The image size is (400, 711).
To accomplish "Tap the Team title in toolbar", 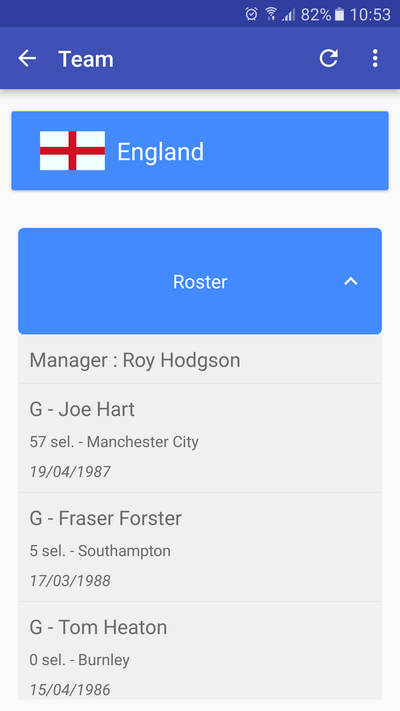I will (x=86, y=59).
